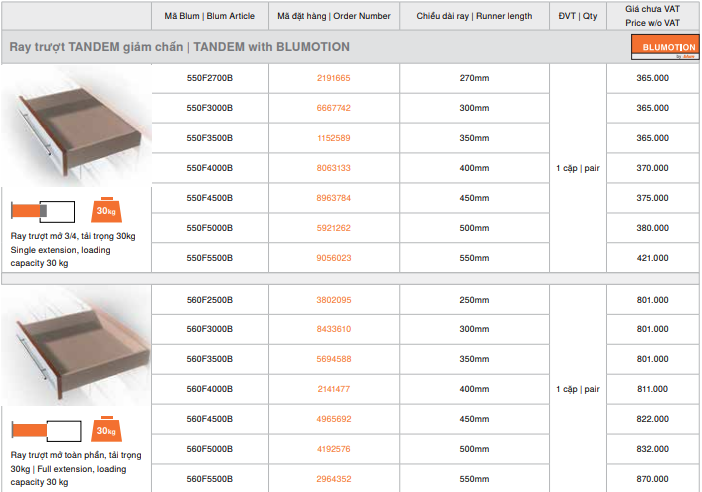Select order number 2964352

pos(334,479)
